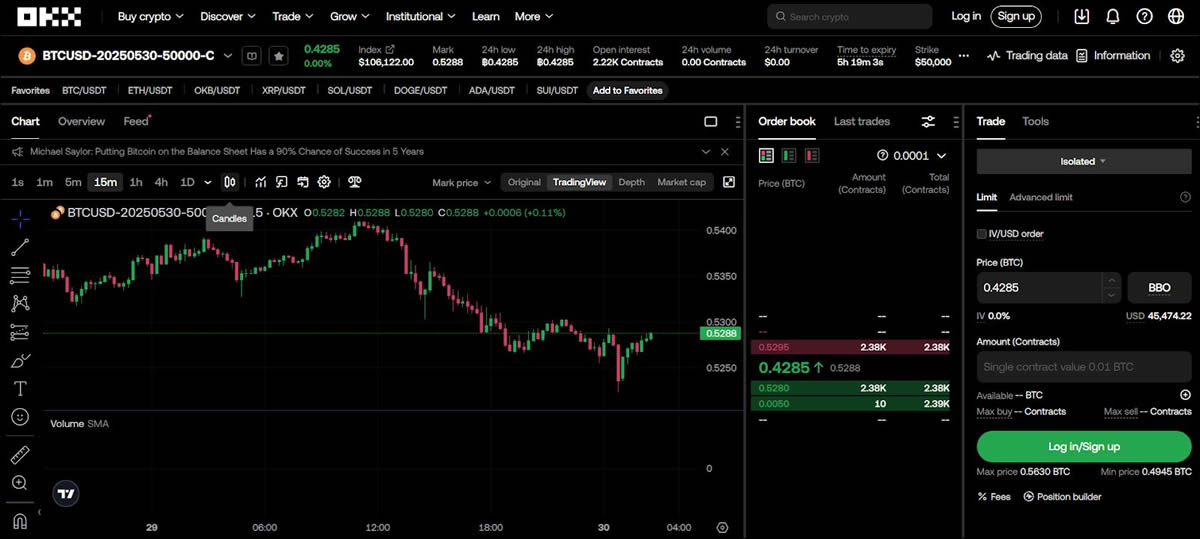Open the Overview tab
The image size is (1200, 539).
pos(81,121)
